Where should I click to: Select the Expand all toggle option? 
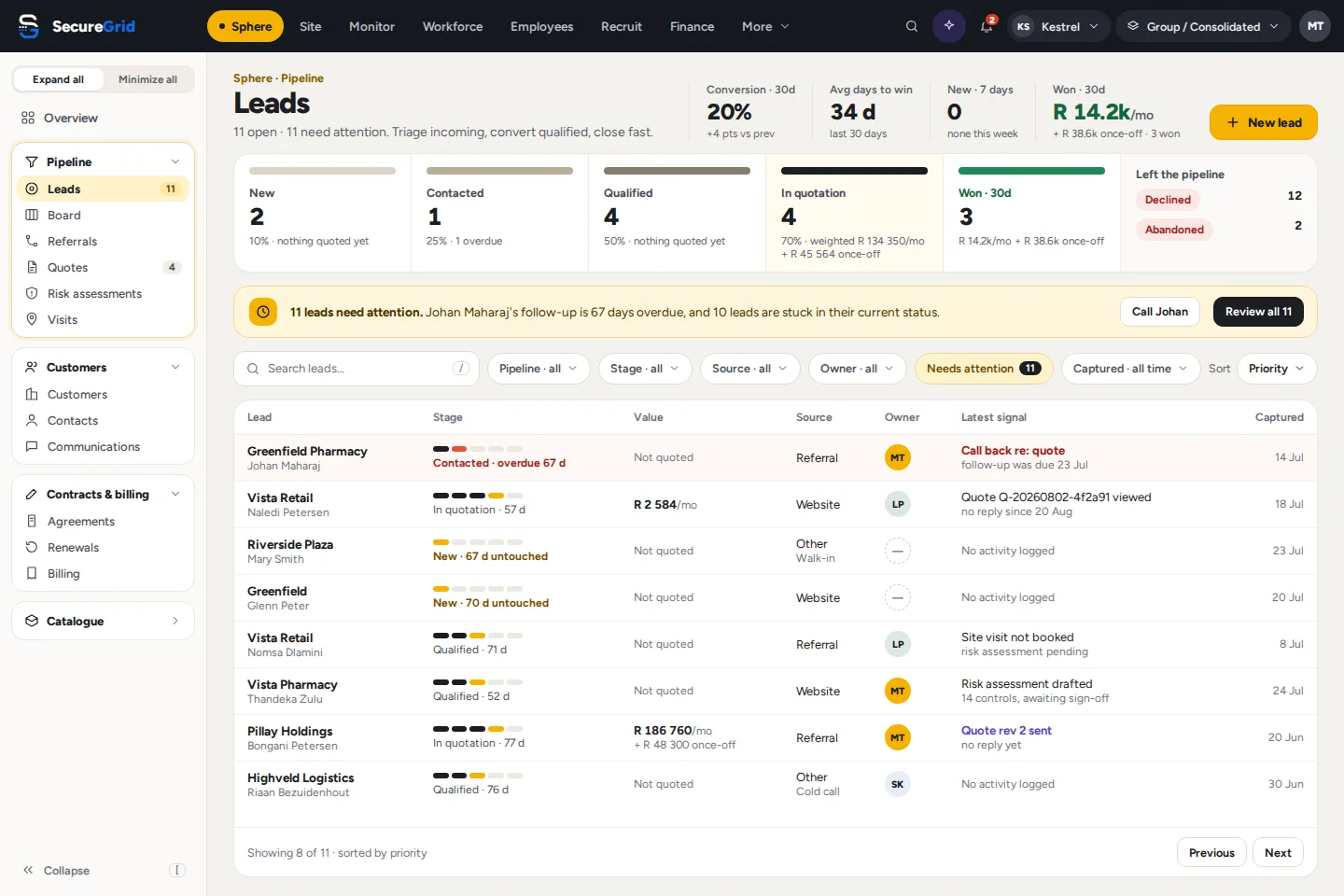(58, 79)
